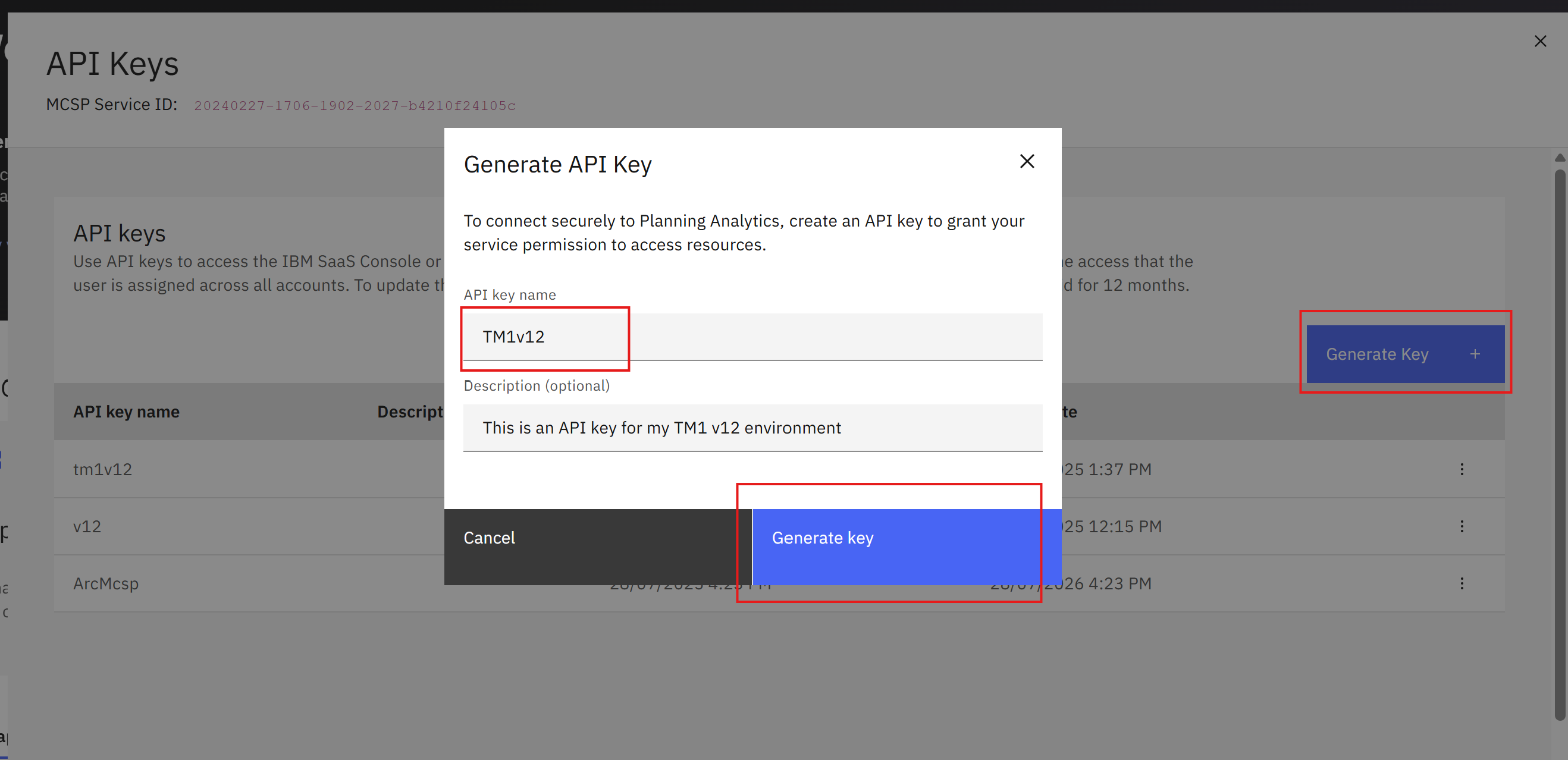The image size is (1568, 760).
Task: Cancel the Generate API Key dialog
Action: [x=598, y=547]
